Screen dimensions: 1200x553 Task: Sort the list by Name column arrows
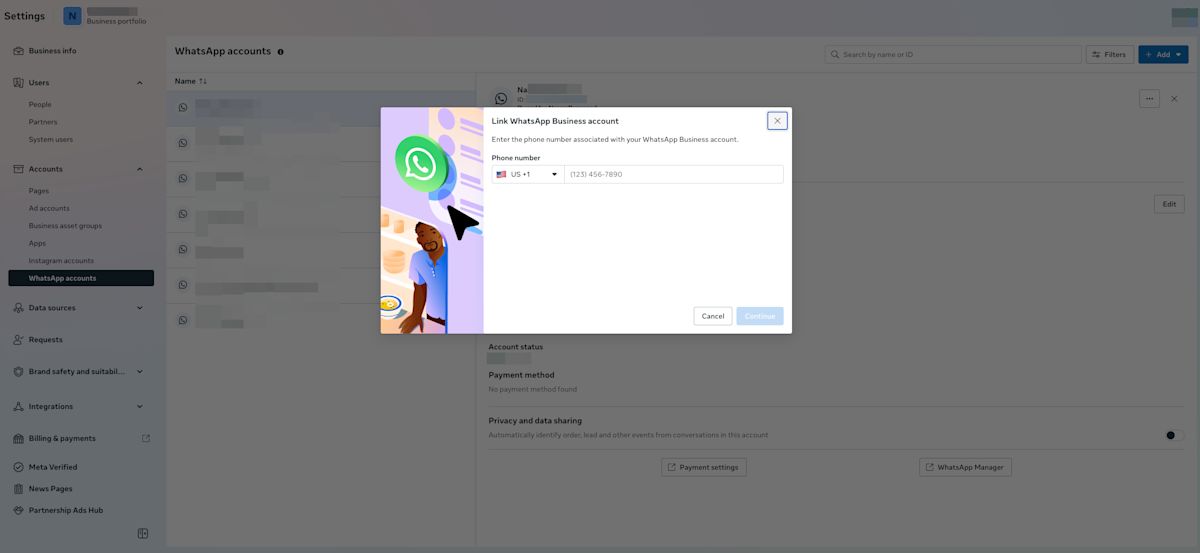pyautogui.click(x=203, y=81)
